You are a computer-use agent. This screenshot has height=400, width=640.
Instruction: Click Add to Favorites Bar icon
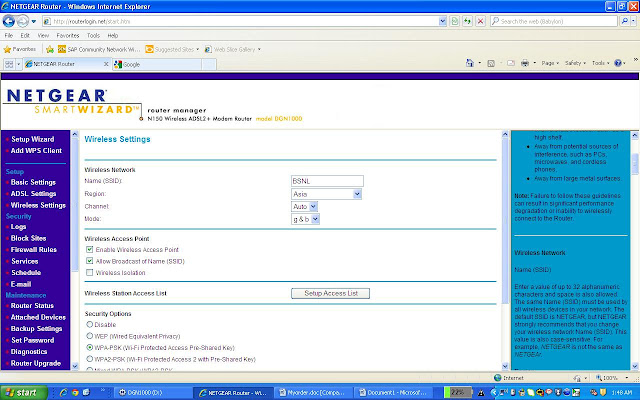point(50,49)
